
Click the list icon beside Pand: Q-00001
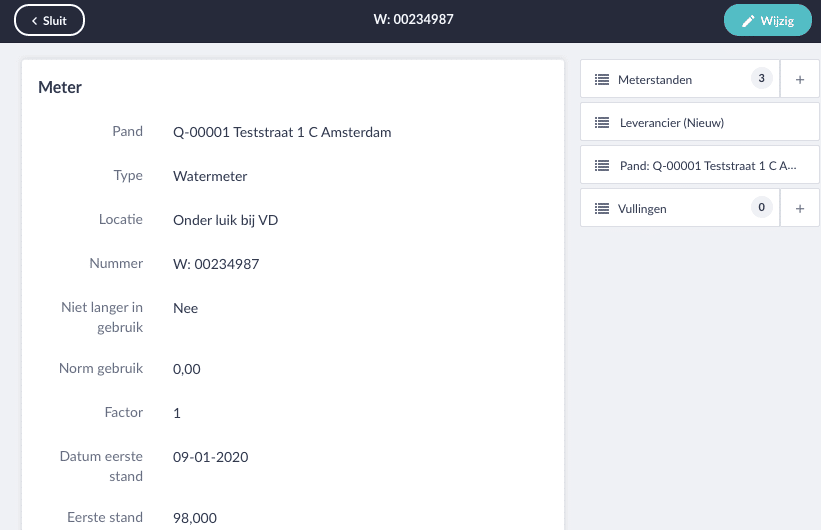click(602, 165)
